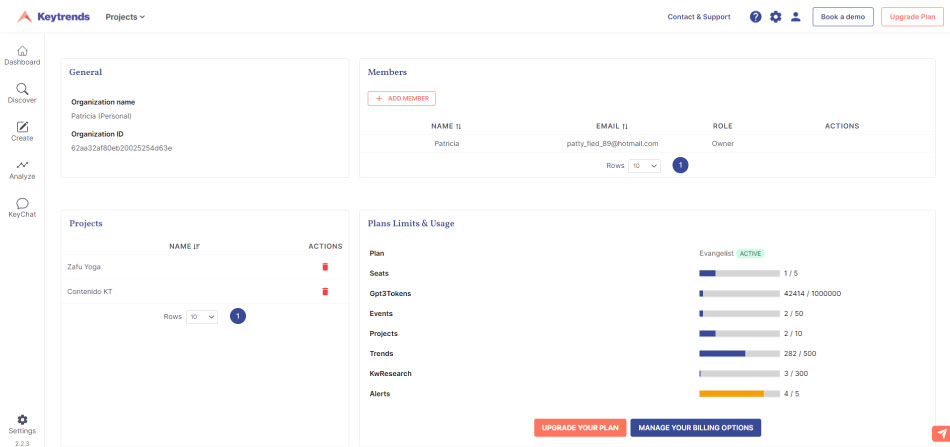This screenshot has width=950, height=447.
Task: Open Discover in sidebar
Action: [x=22, y=94]
